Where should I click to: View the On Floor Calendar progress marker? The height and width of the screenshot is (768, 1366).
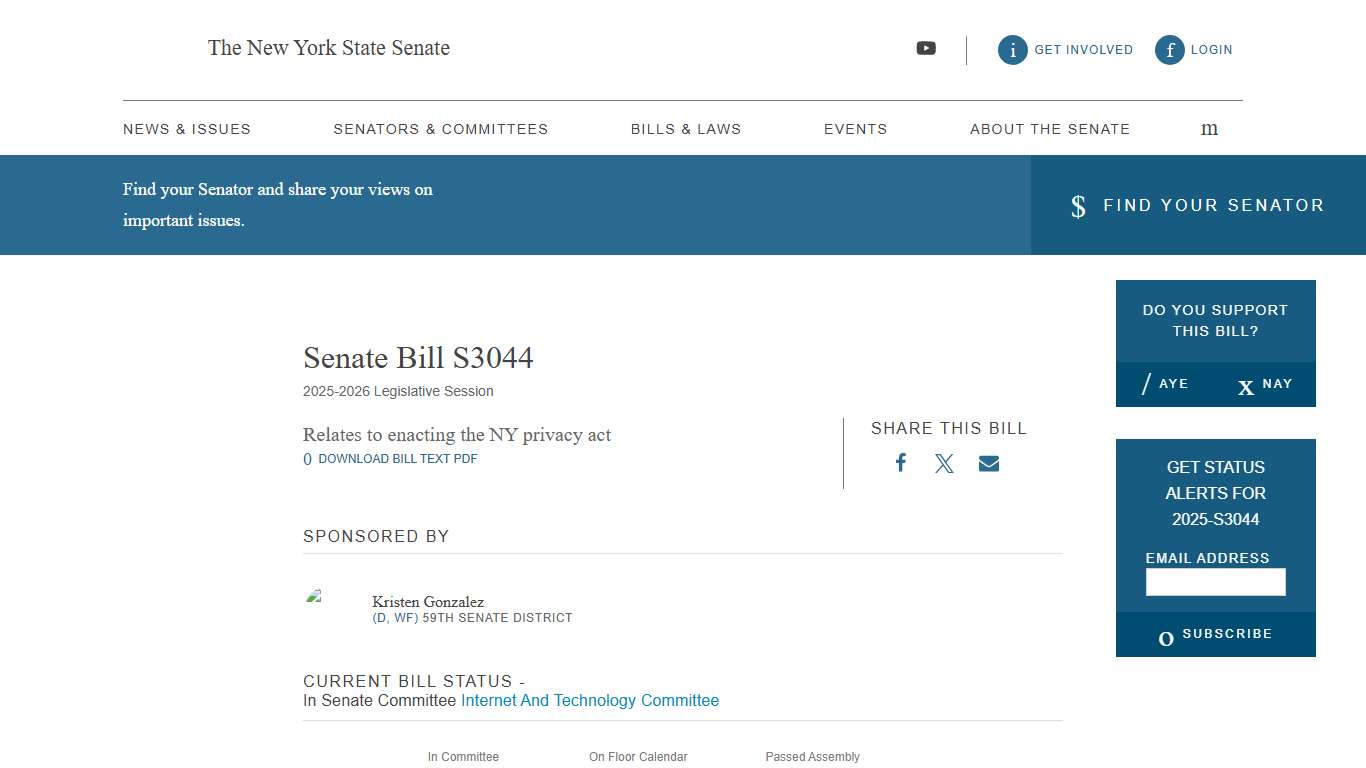tap(638, 757)
